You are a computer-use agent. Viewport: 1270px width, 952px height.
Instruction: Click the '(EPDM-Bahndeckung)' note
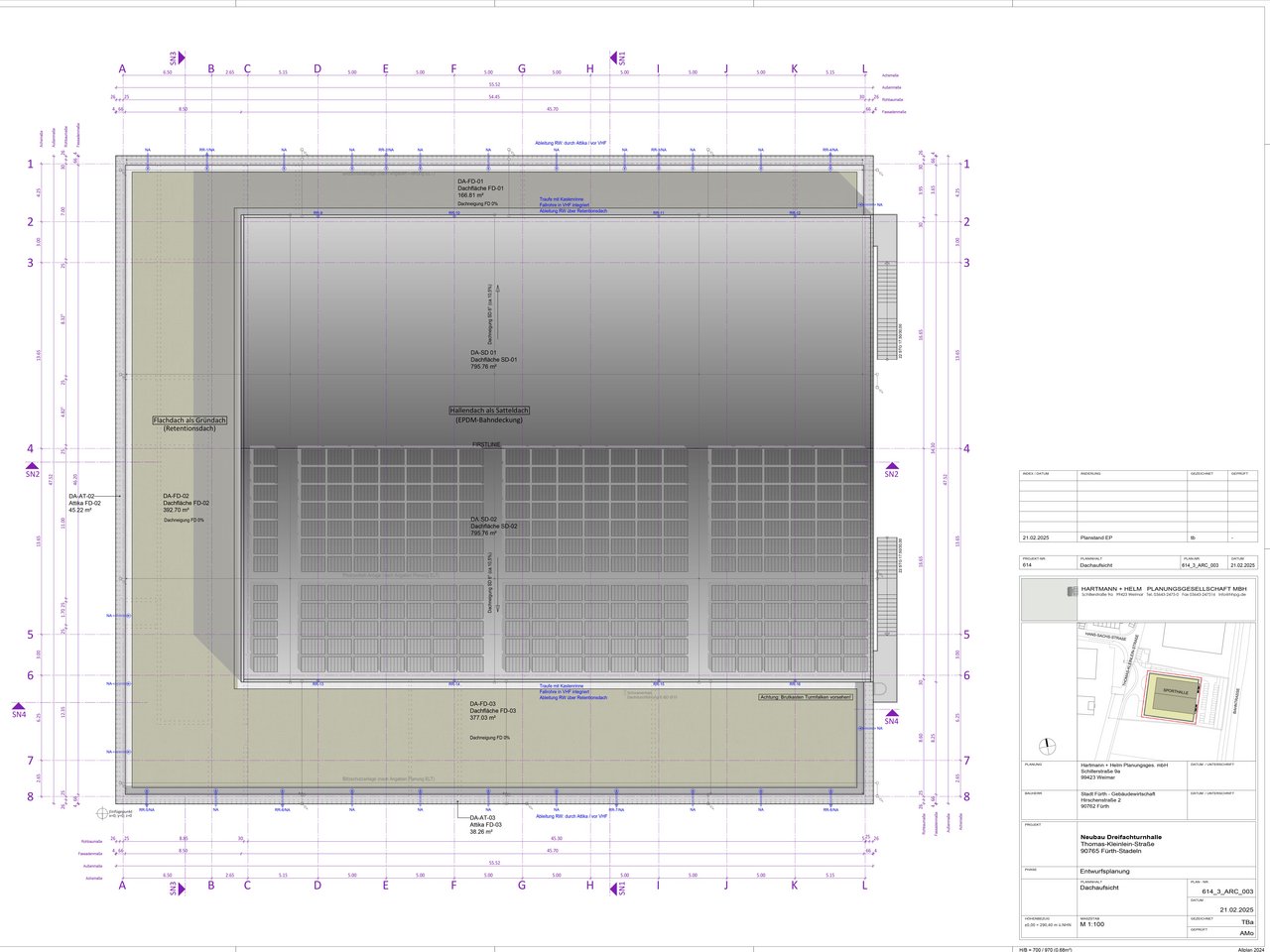point(489,420)
